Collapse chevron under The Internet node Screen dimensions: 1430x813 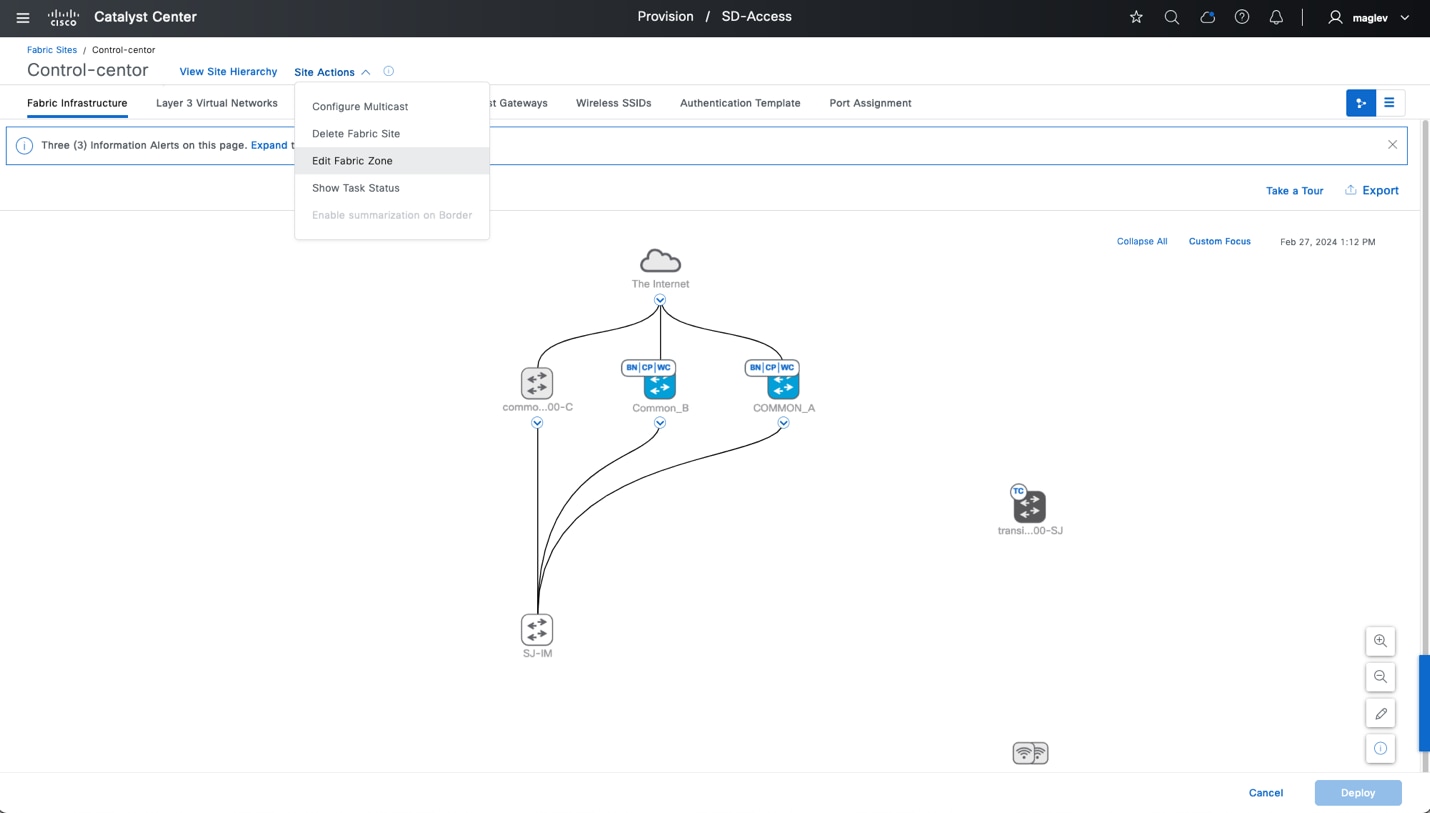(660, 300)
